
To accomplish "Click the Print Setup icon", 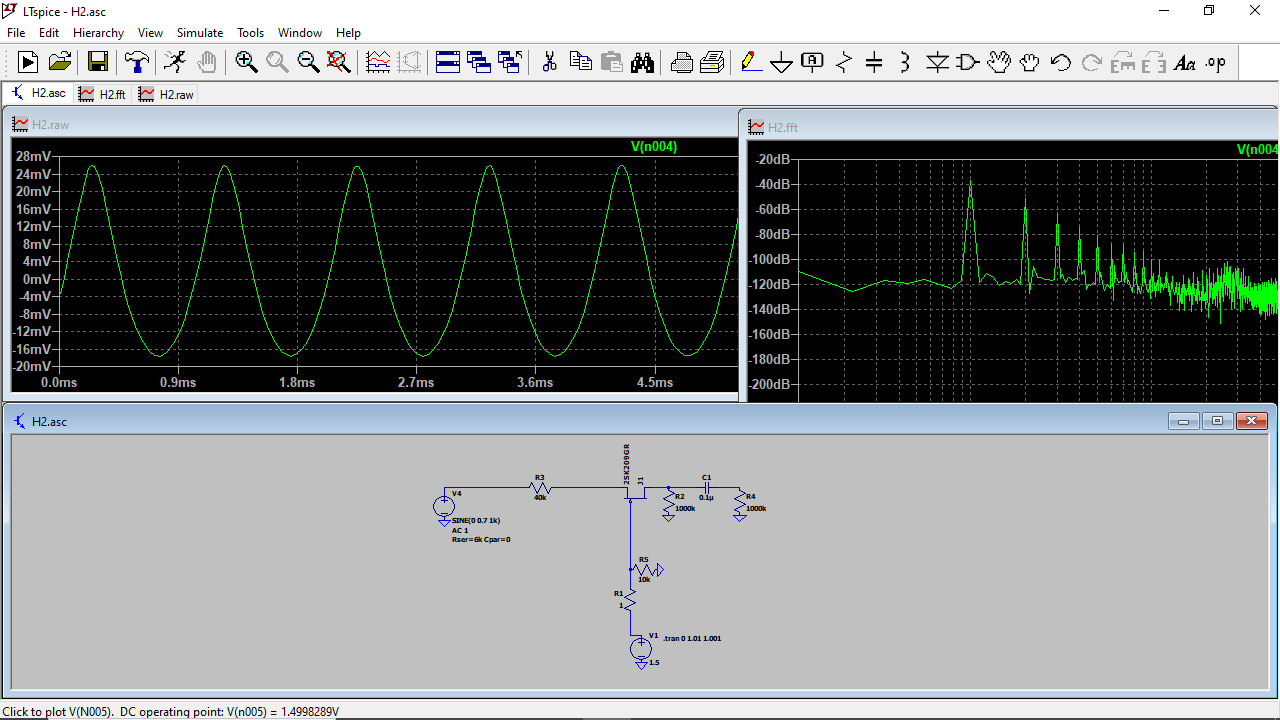I will [x=712, y=62].
